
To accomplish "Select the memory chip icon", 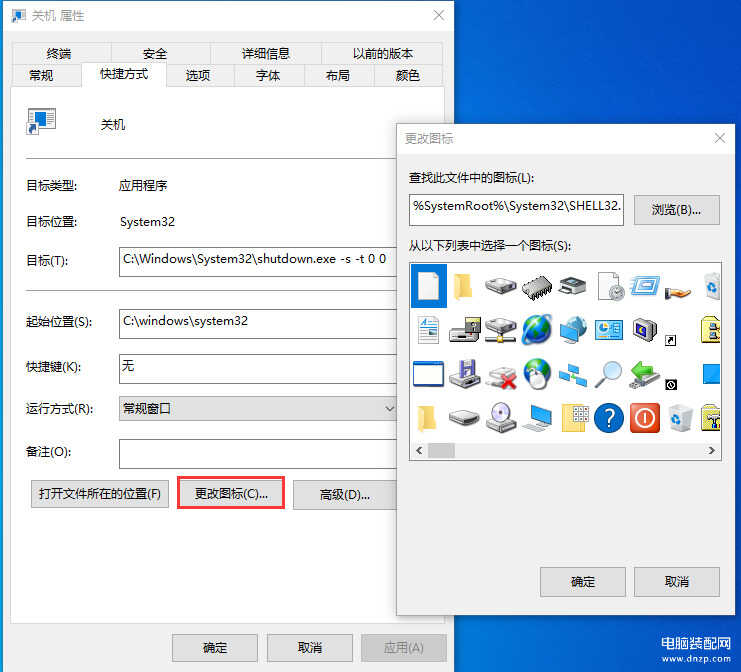I will tap(536, 287).
